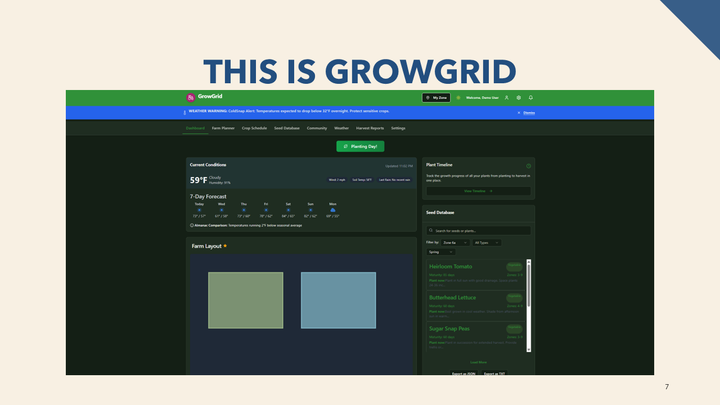Select the green plot in Farm Layout
The image size is (720, 405).
[246, 300]
